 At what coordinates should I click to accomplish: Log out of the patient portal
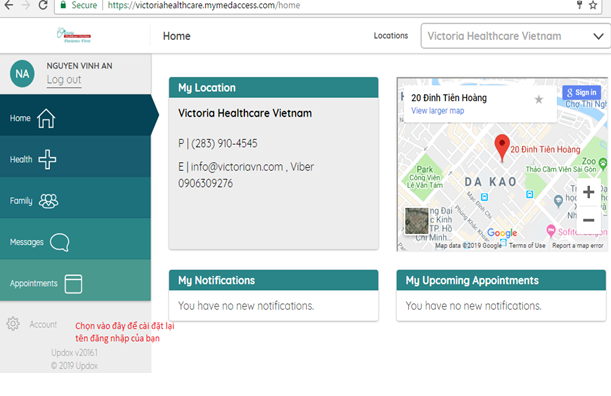pyautogui.click(x=64, y=80)
